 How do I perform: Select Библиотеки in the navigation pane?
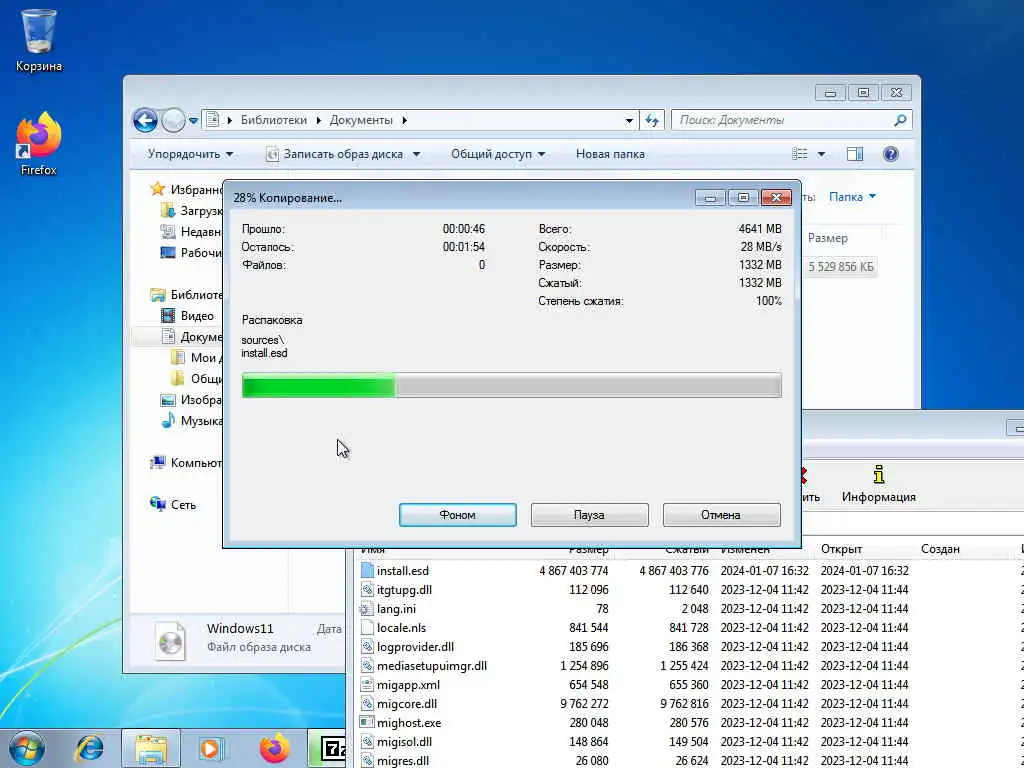coord(186,295)
